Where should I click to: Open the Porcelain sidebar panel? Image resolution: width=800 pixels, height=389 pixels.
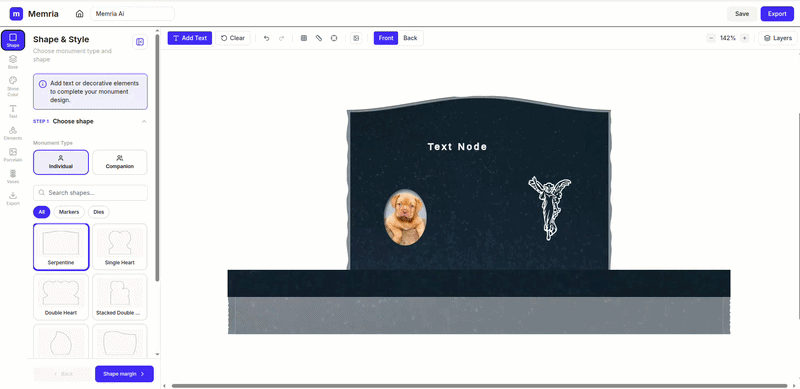point(13,155)
